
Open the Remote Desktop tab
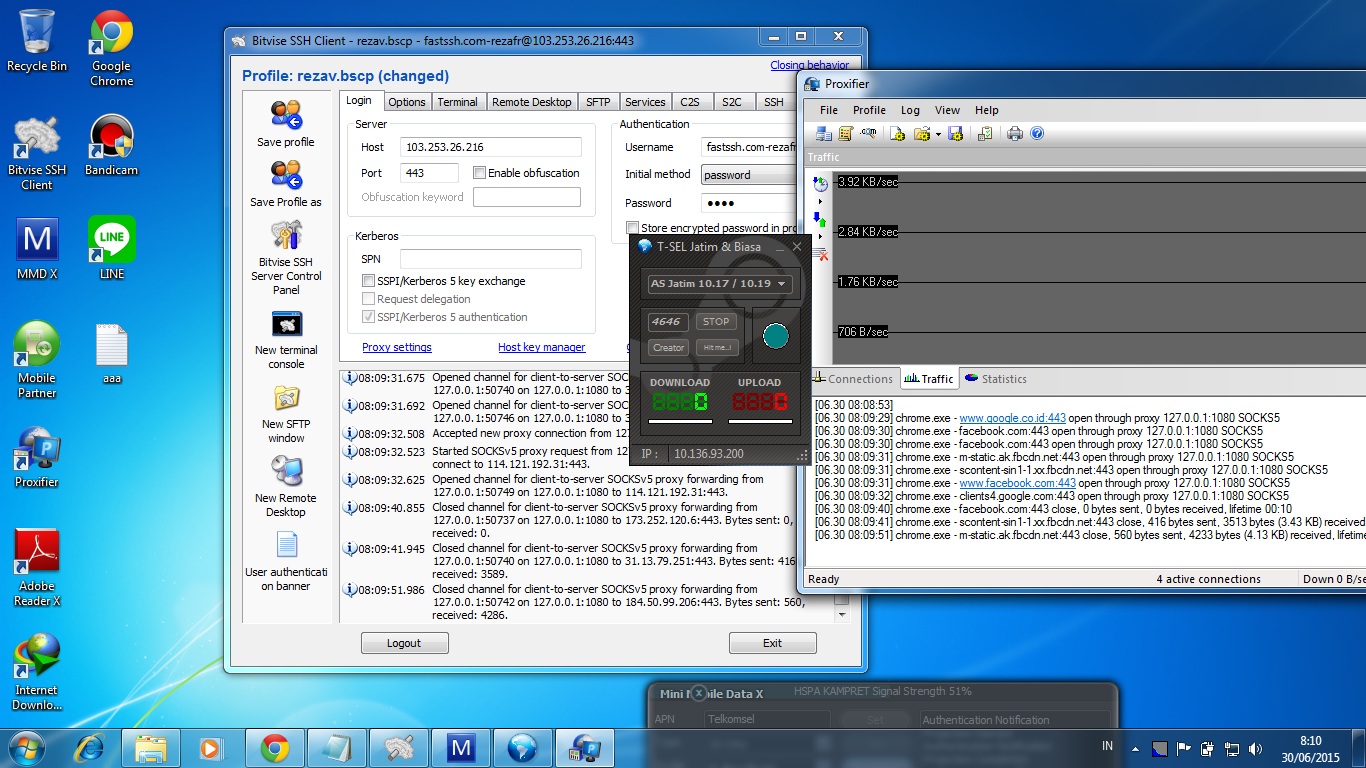(x=532, y=102)
